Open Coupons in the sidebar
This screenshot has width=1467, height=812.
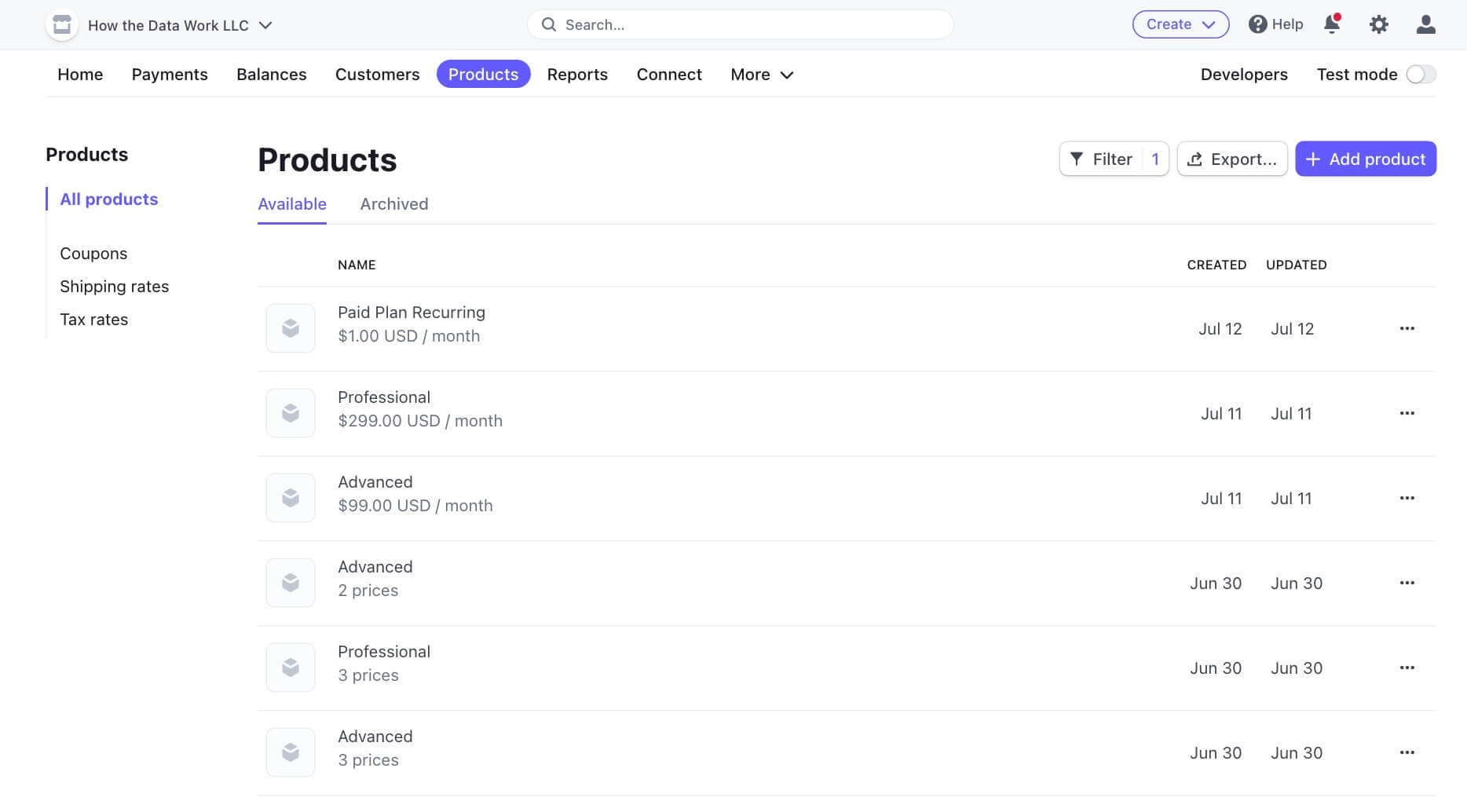click(93, 254)
